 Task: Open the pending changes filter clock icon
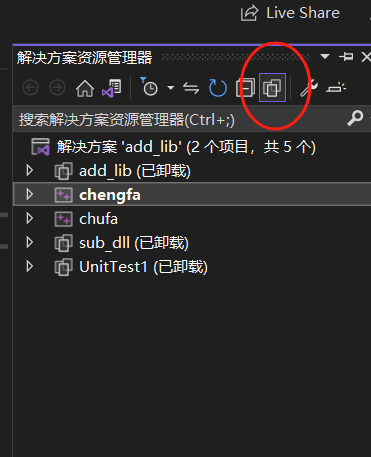tap(149, 87)
